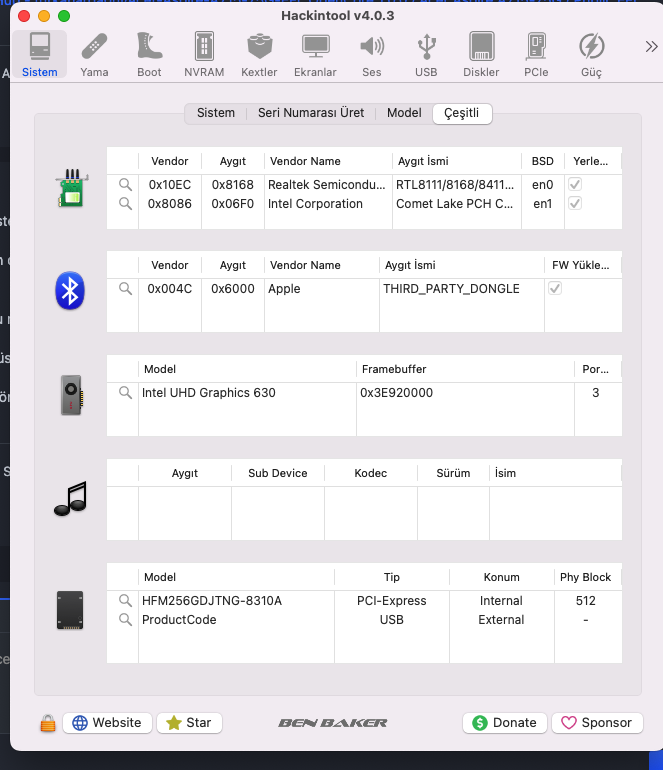
Task: Open the Ses audio icon
Action: point(372,54)
